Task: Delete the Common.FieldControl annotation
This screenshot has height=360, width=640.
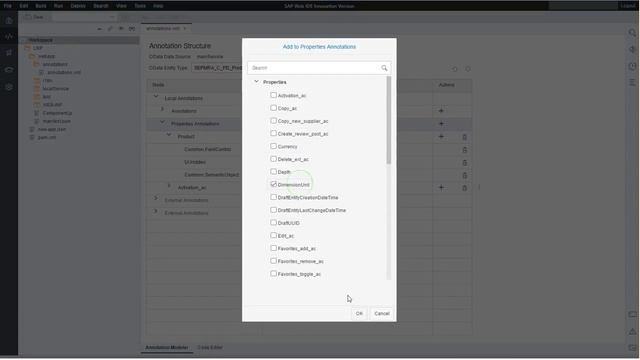Action: point(464,150)
